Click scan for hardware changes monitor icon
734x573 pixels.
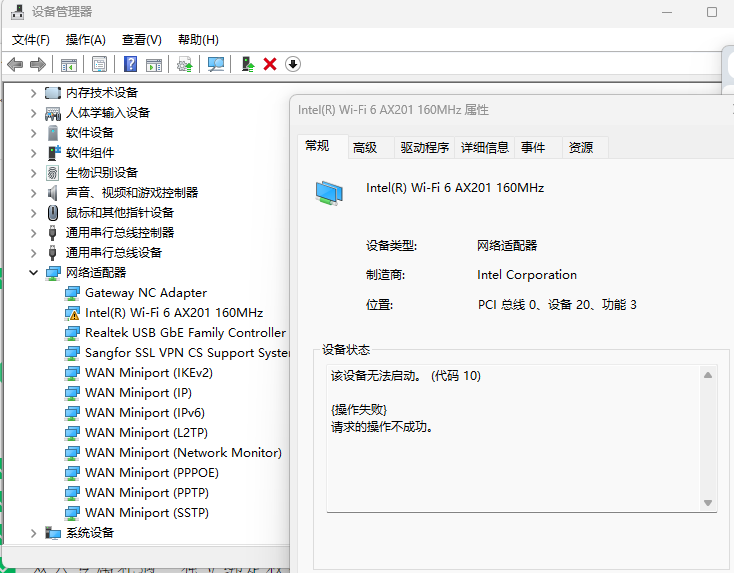pyautogui.click(x=215, y=64)
